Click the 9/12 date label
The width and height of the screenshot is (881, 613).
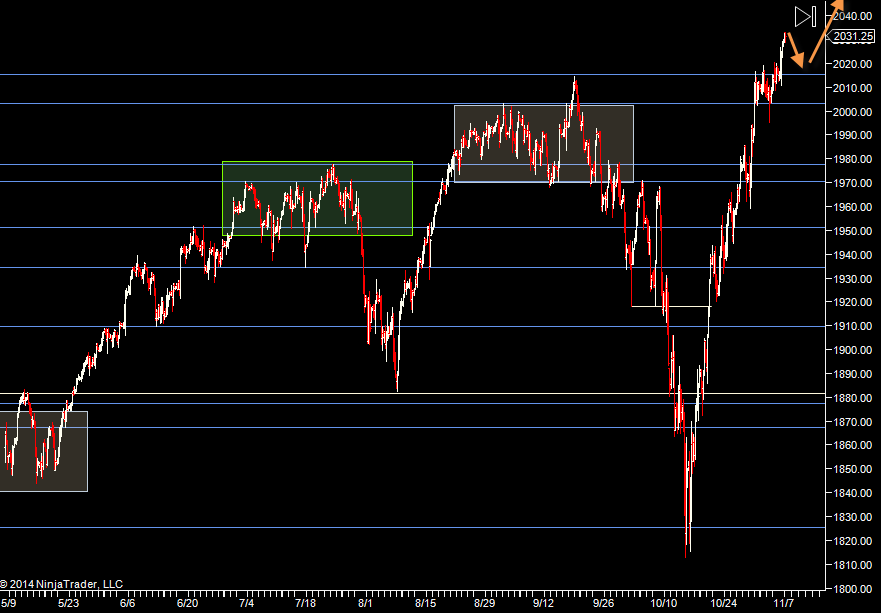pyautogui.click(x=543, y=603)
